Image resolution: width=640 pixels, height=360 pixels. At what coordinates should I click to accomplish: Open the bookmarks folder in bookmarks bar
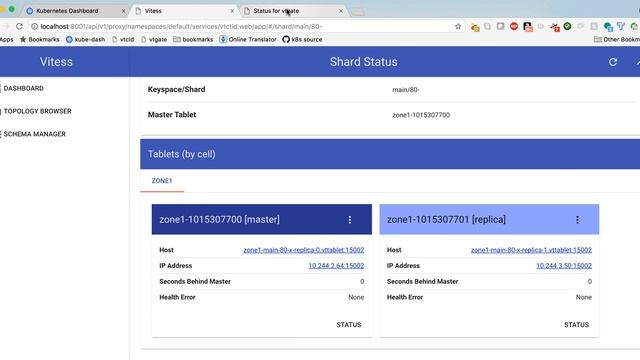(193, 40)
